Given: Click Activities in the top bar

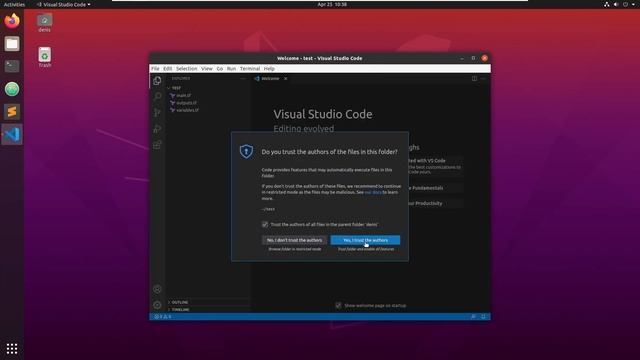Looking at the screenshot, I should (x=14, y=4).
